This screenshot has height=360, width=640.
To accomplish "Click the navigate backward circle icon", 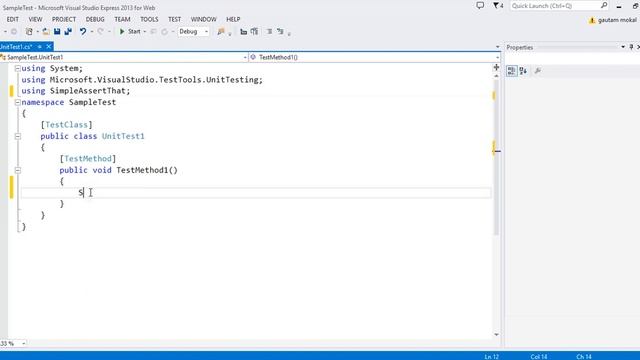I will (13, 31).
